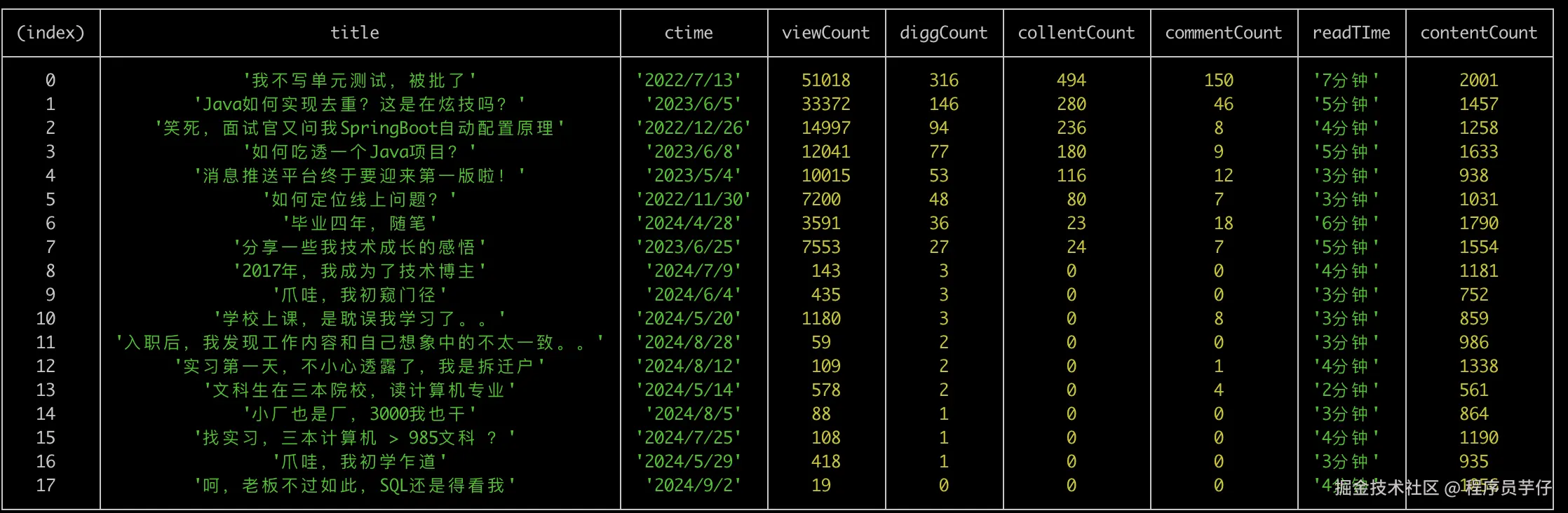Select the date '2022/12/26'
The image size is (1568, 513).
[694, 128]
